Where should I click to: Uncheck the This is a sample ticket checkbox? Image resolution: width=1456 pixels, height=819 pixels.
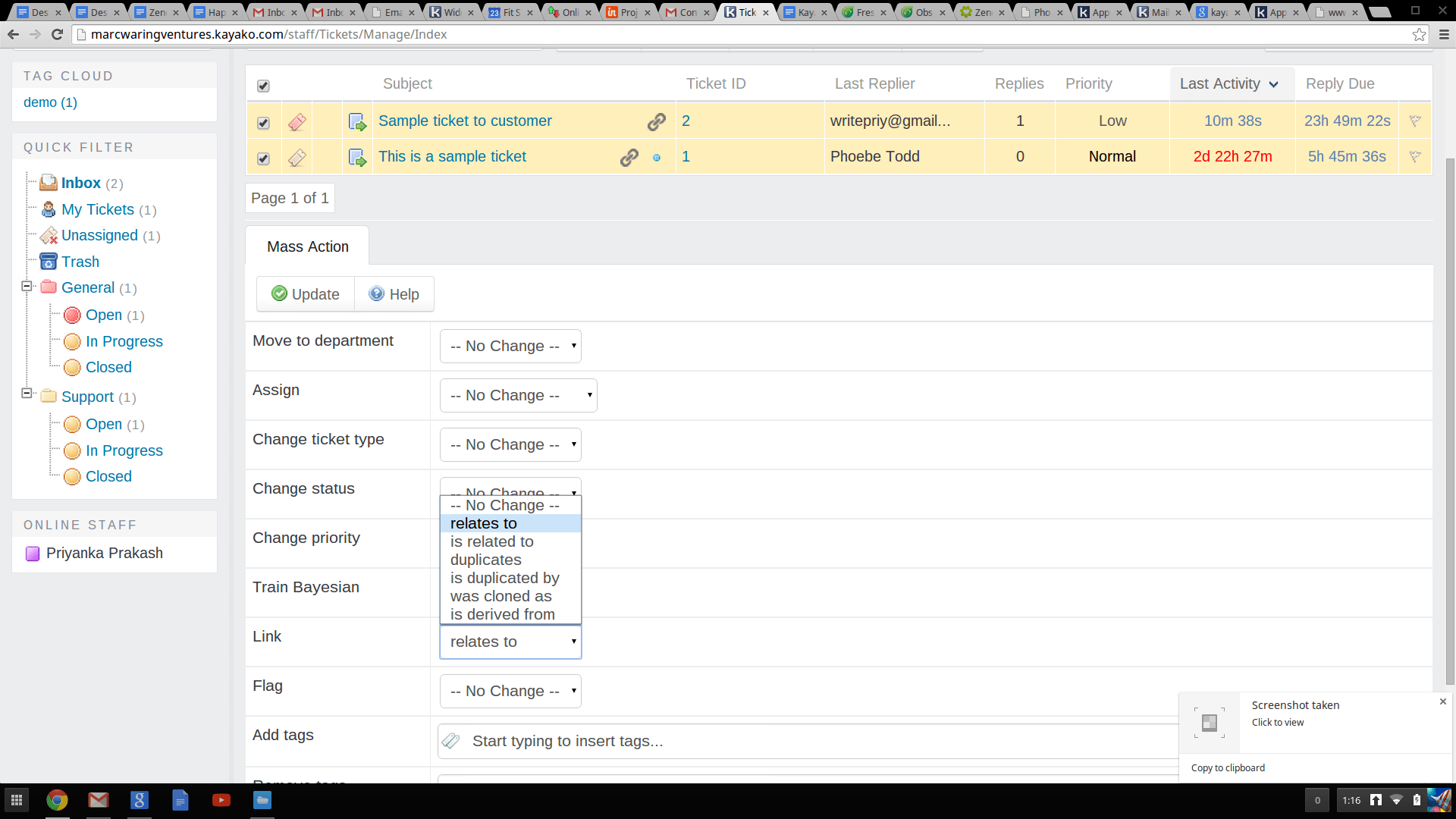point(263,158)
